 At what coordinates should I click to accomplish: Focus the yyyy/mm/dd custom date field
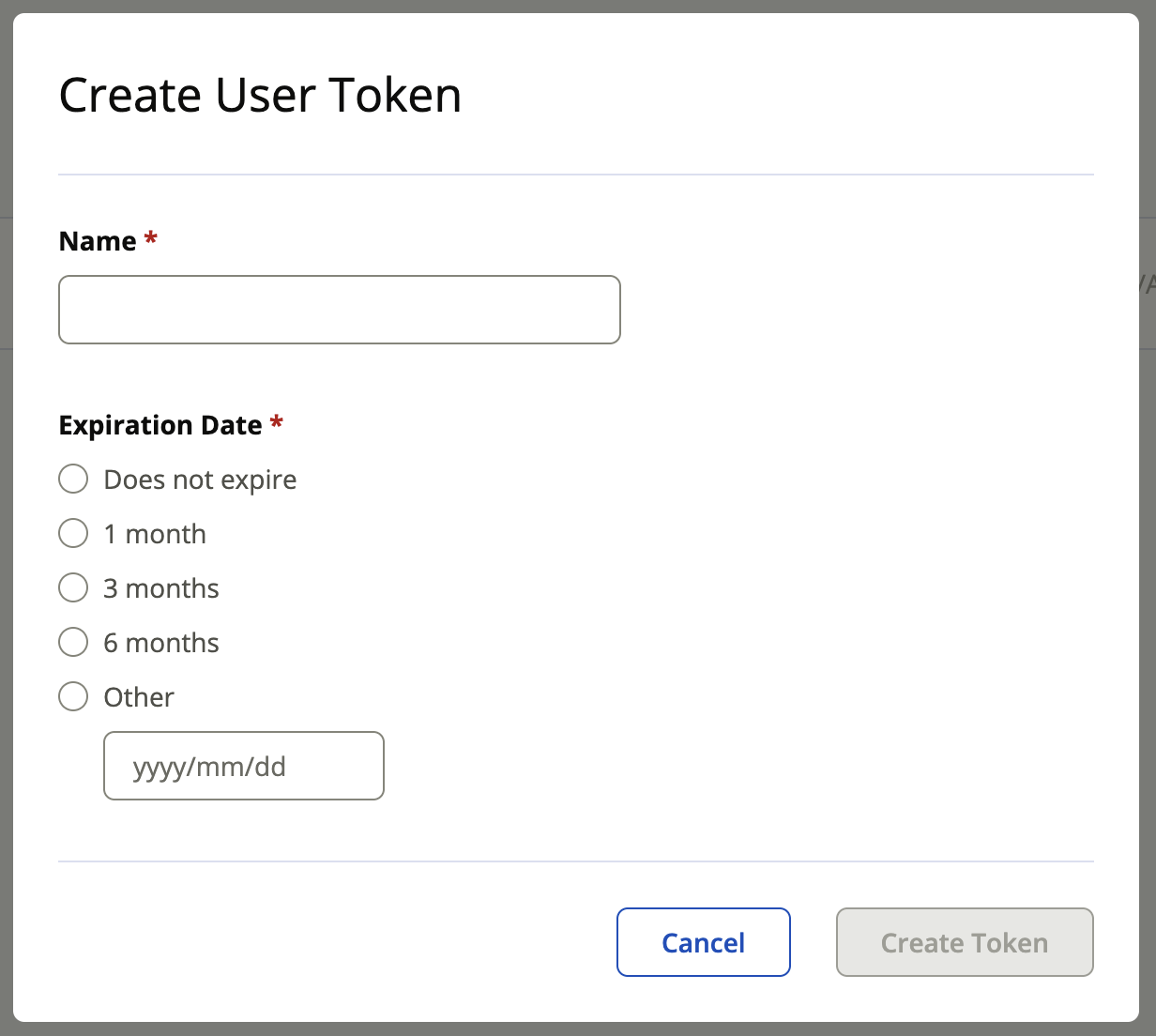click(x=243, y=766)
